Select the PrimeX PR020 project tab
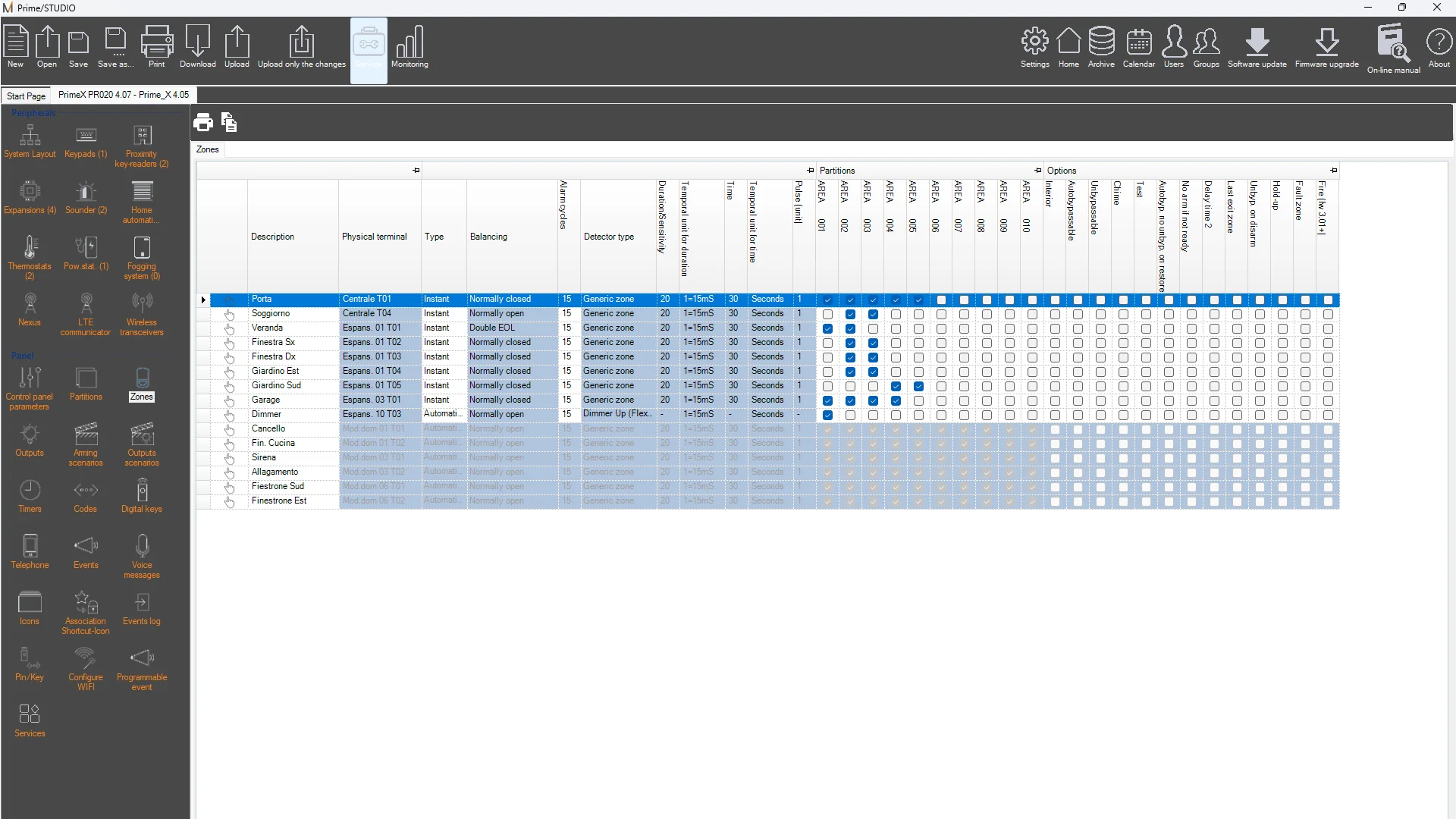Image resolution: width=1456 pixels, height=819 pixels. tap(124, 95)
